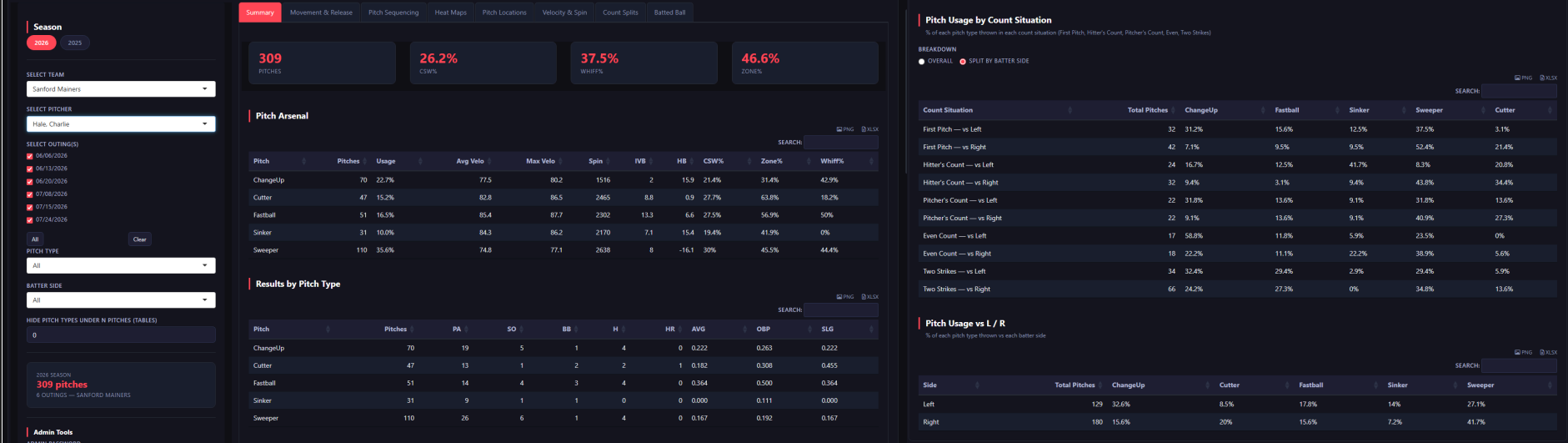Switch to Pitch Sequencing tab
Image resolution: width=1568 pixels, height=443 pixels.
(393, 13)
